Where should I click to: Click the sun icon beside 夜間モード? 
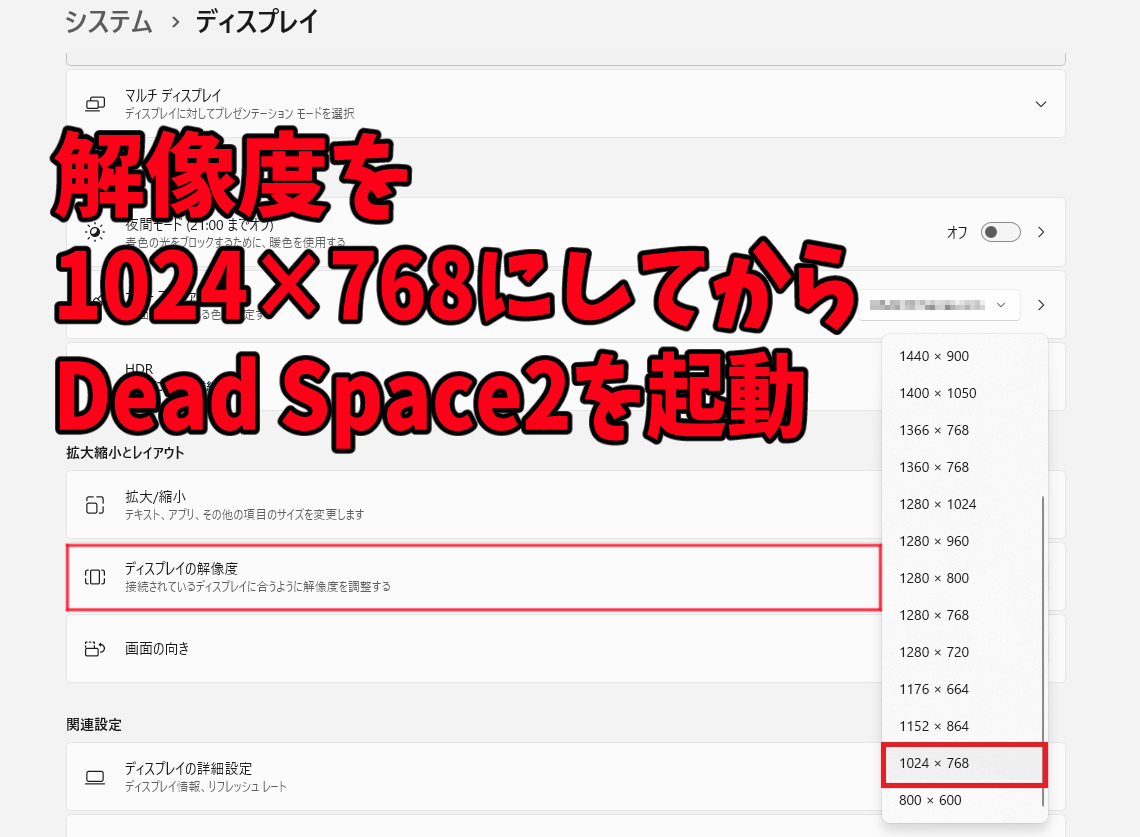[x=95, y=232]
